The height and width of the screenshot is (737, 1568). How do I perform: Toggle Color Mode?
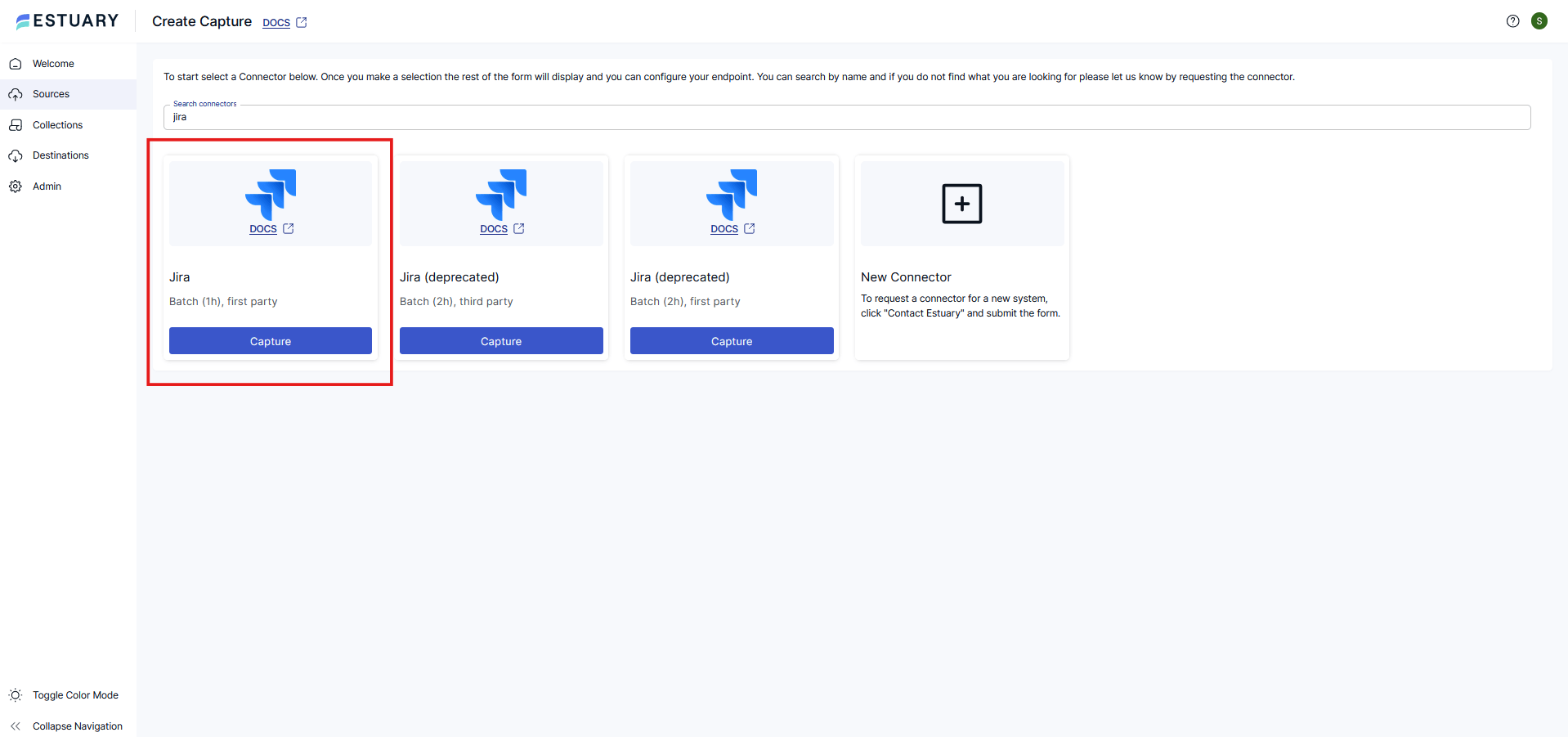[68, 695]
